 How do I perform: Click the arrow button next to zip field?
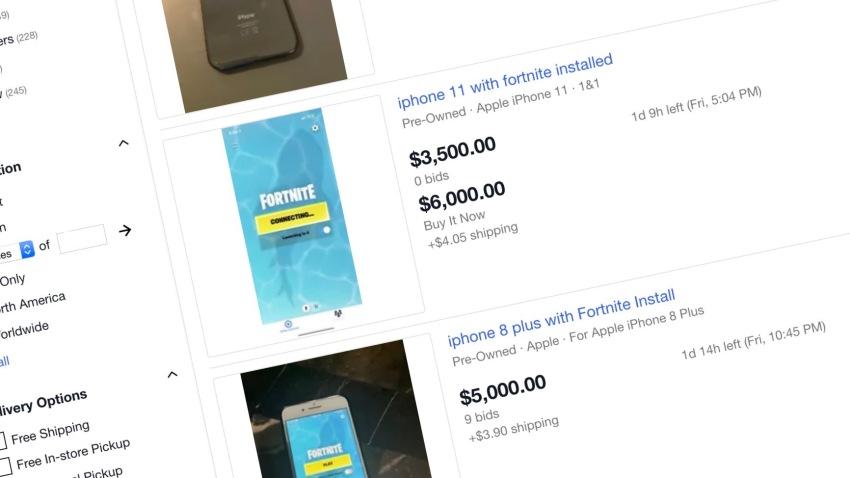point(125,230)
